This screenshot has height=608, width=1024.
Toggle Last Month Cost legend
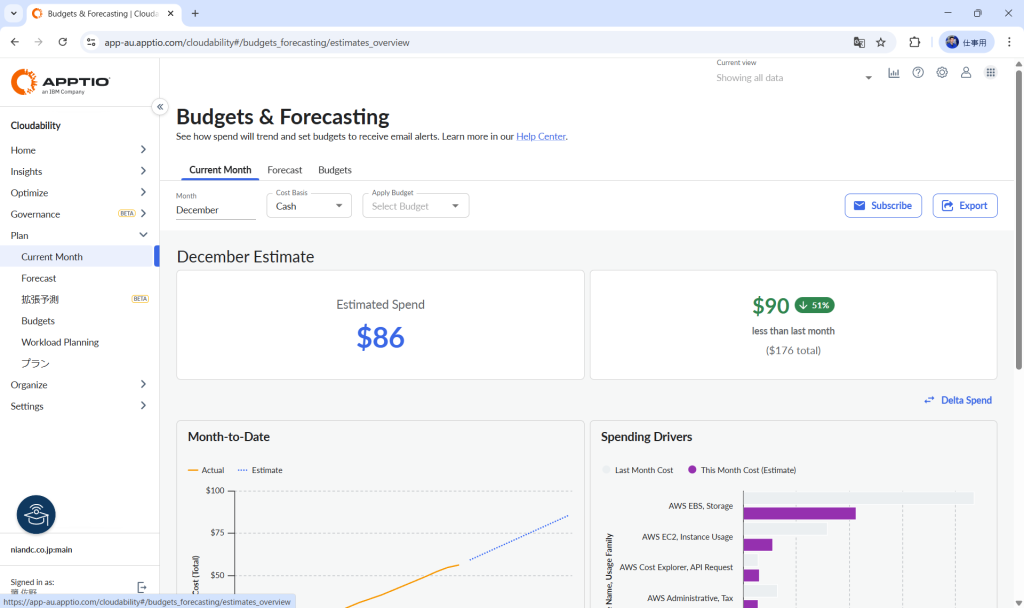[x=637, y=470]
